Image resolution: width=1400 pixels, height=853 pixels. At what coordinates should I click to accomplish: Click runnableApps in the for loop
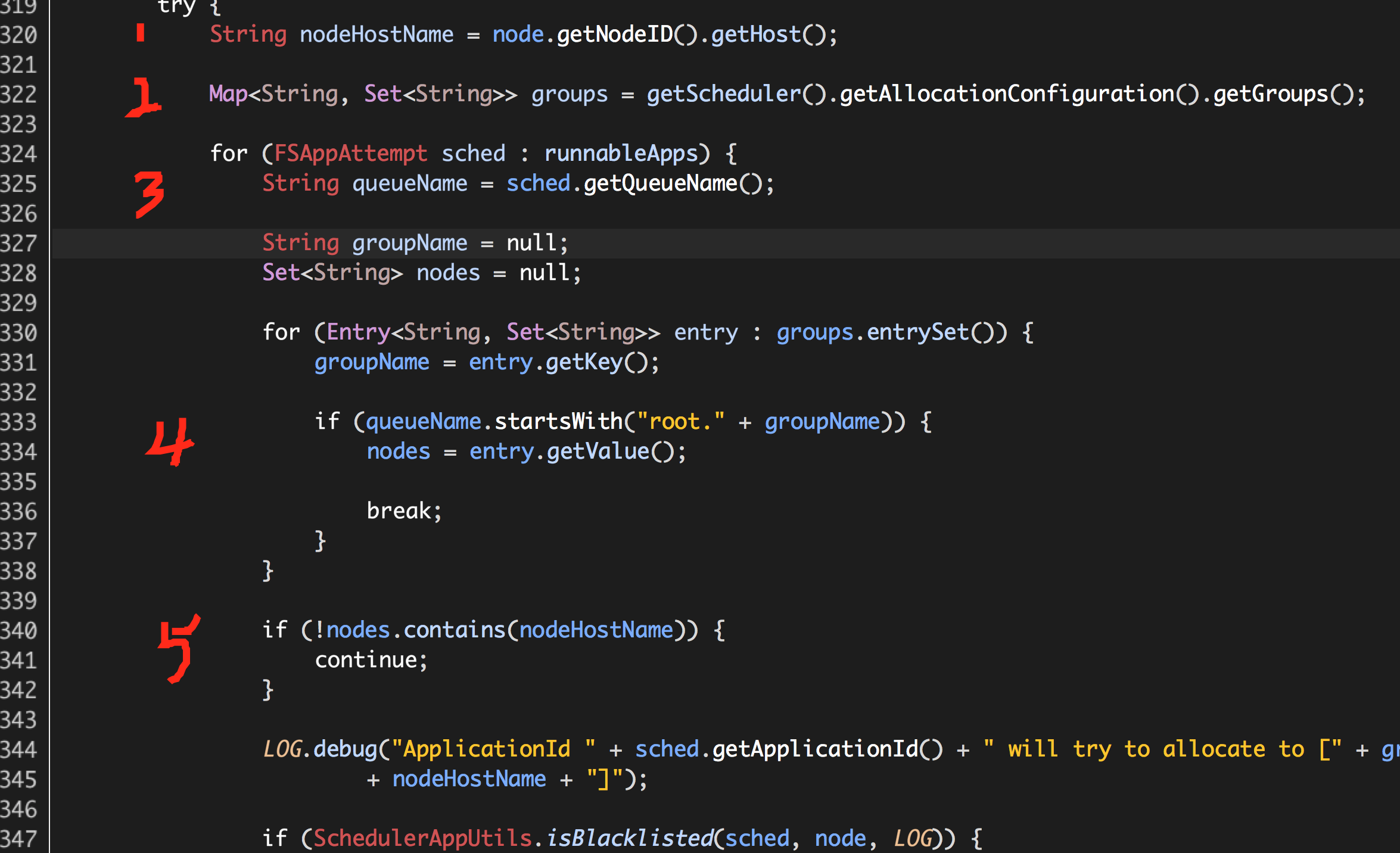tap(621, 154)
